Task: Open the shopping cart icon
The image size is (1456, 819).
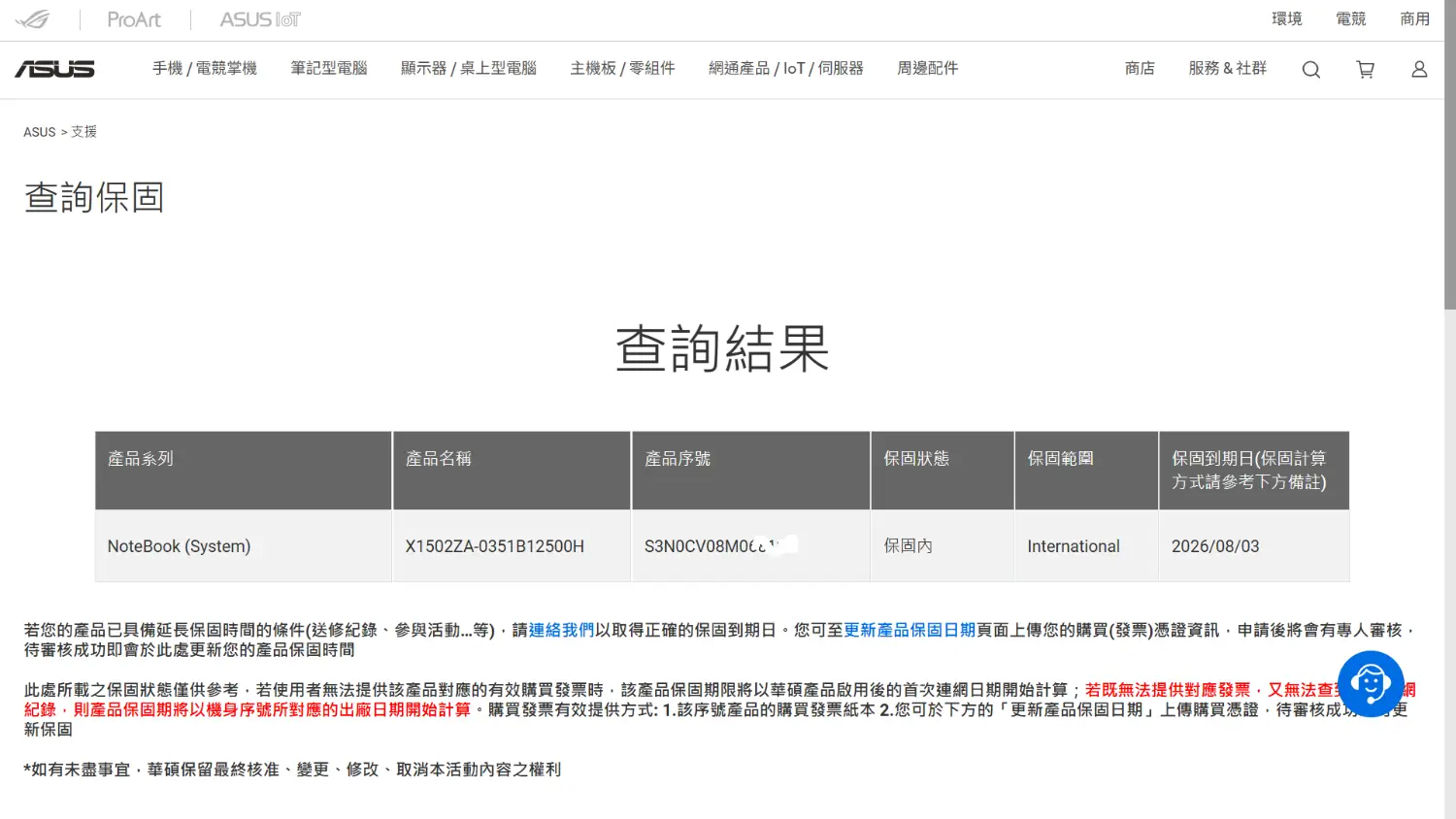Action: [x=1365, y=69]
